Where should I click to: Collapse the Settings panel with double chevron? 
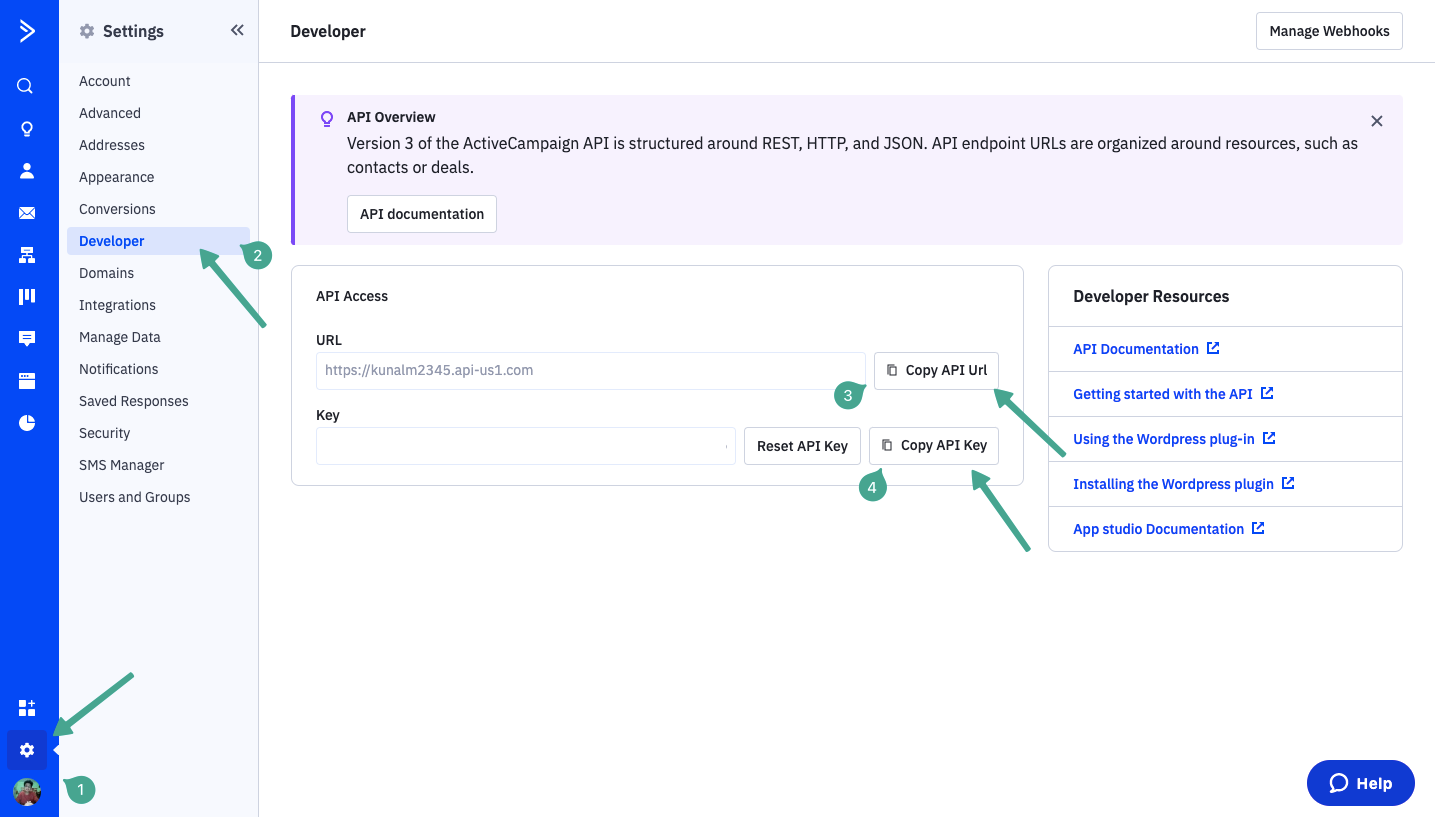[237, 30]
